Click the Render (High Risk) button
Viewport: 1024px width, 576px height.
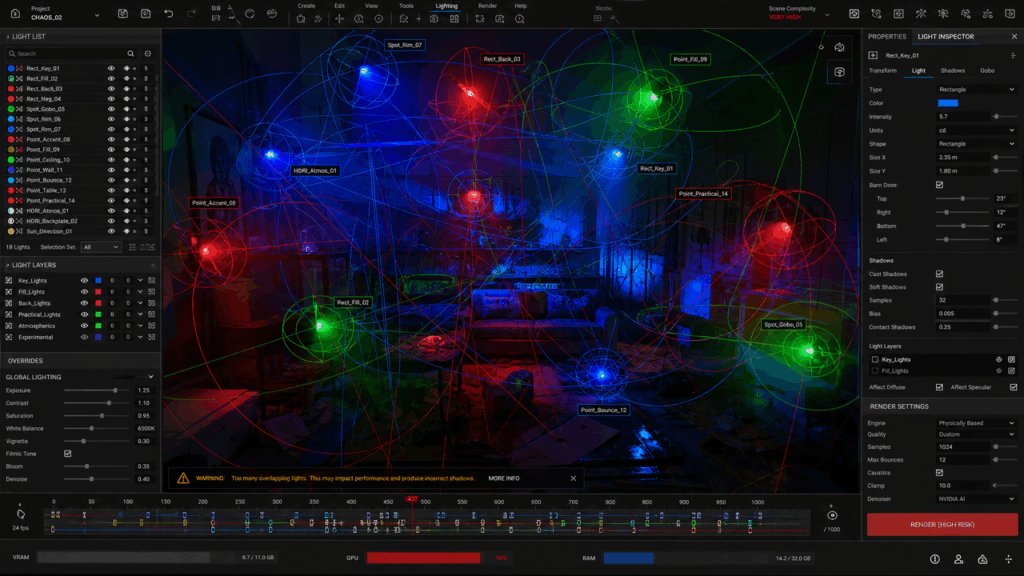click(942, 524)
